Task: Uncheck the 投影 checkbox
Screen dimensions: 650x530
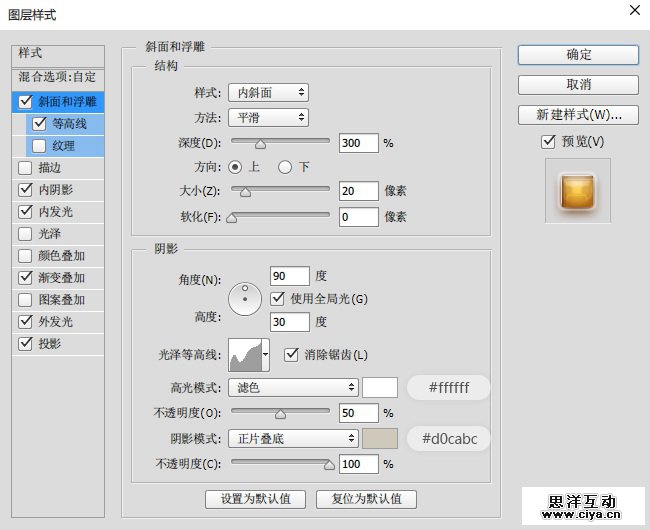Action: [x=25, y=343]
